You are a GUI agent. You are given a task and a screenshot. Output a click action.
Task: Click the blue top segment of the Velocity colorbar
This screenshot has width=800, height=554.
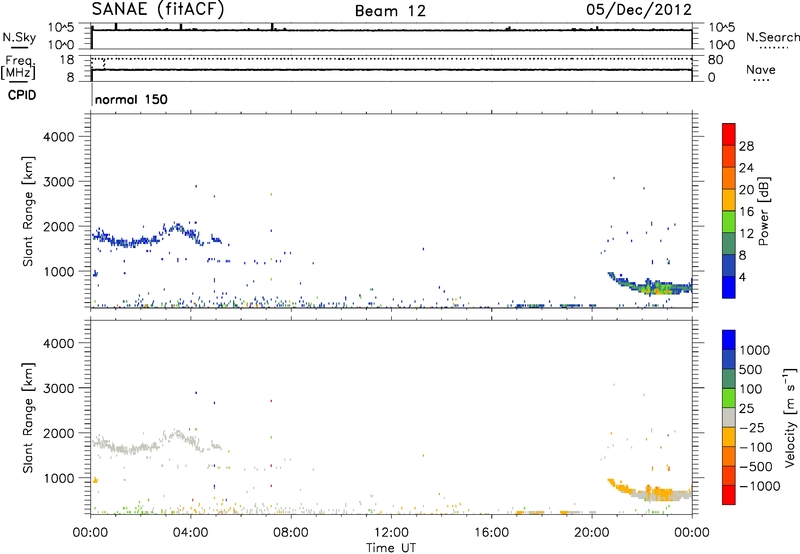(x=729, y=340)
